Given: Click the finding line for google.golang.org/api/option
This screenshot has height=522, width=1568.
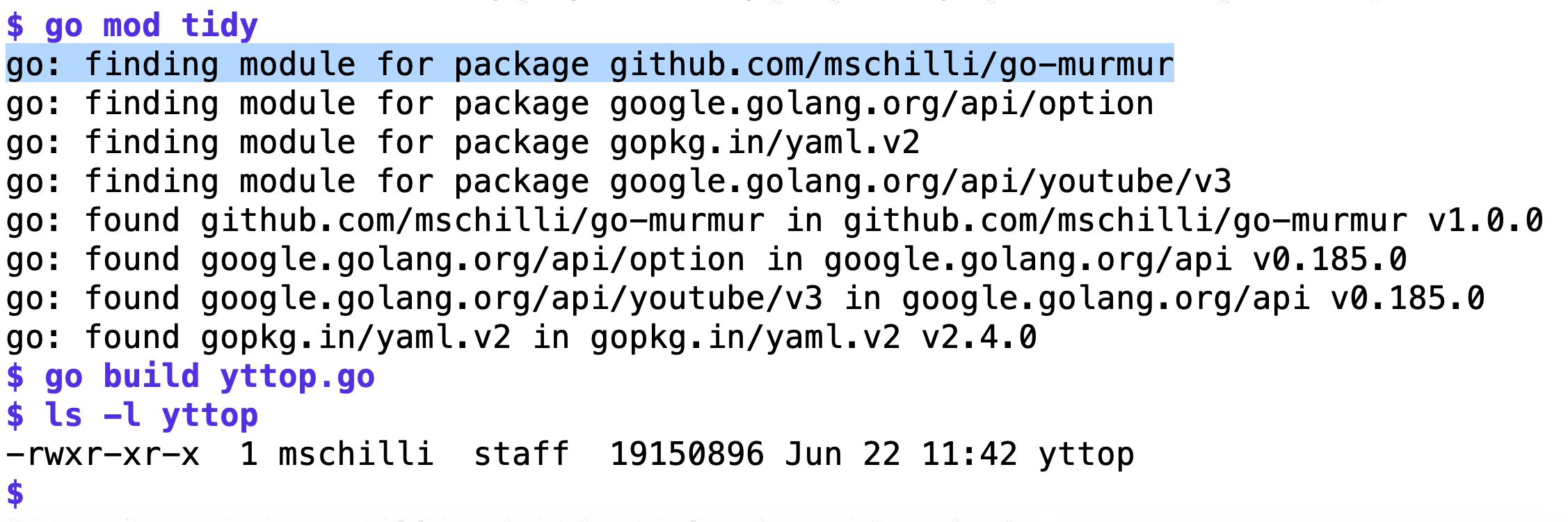Looking at the screenshot, I should coord(580,104).
